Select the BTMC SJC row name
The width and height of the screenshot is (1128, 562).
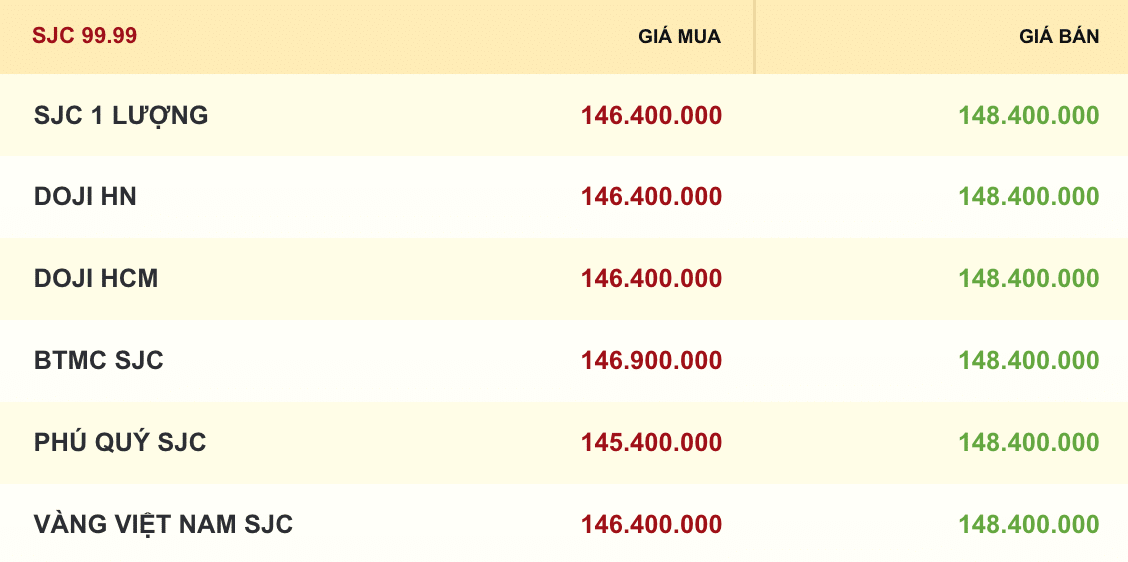(99, 361)
